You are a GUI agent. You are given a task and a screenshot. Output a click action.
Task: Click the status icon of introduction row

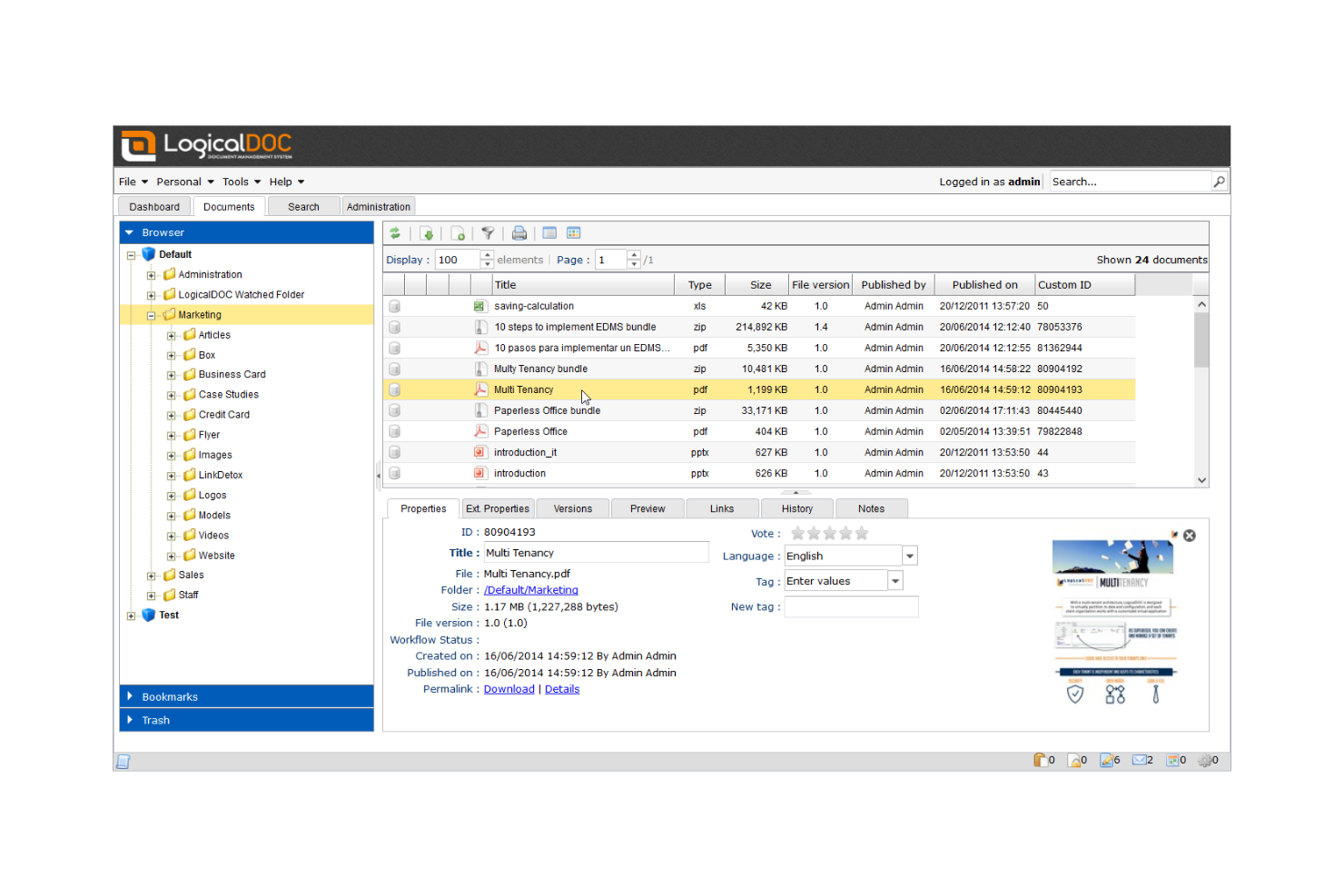(x=395, y=473)
